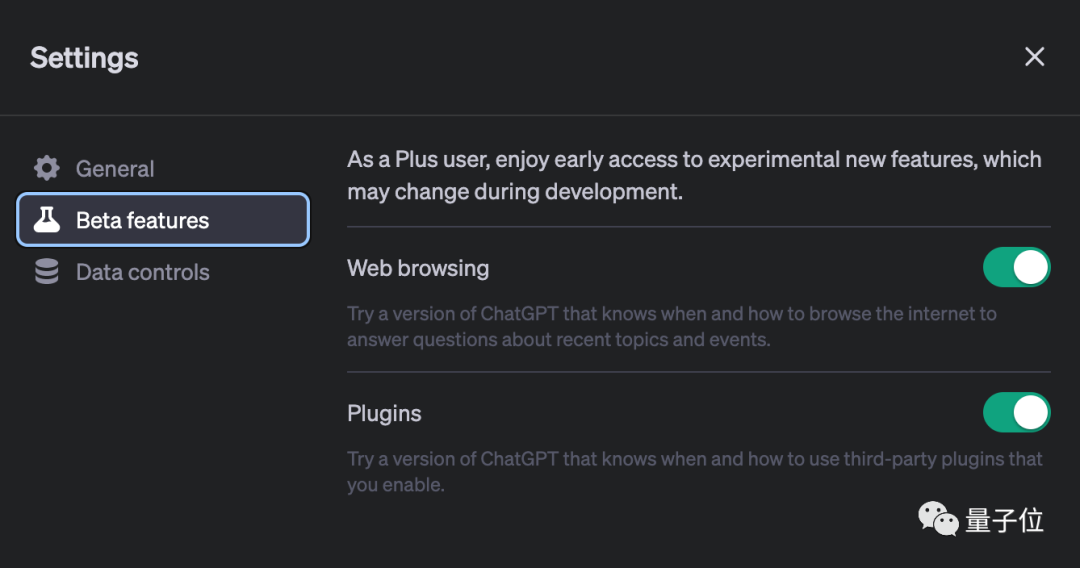Close the Settings dialog with the X

click(1034, 57)
